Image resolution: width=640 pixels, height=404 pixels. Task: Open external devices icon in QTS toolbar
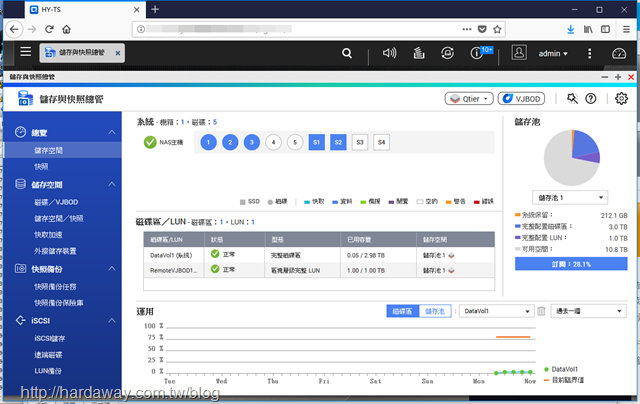click(x=447, y=53)
